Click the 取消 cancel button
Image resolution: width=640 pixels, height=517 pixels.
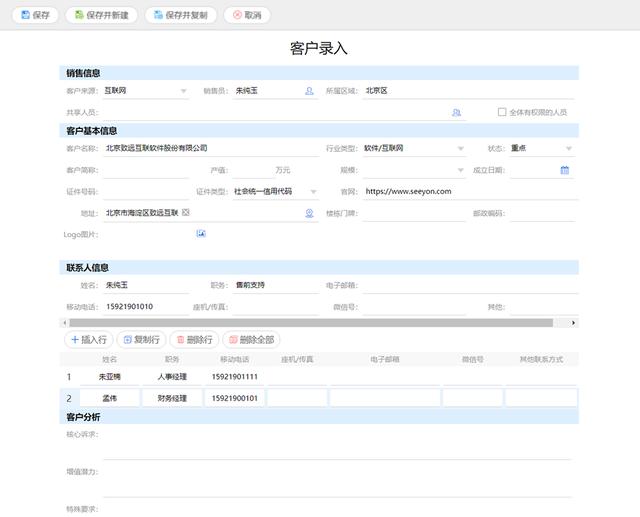[247, 15]
